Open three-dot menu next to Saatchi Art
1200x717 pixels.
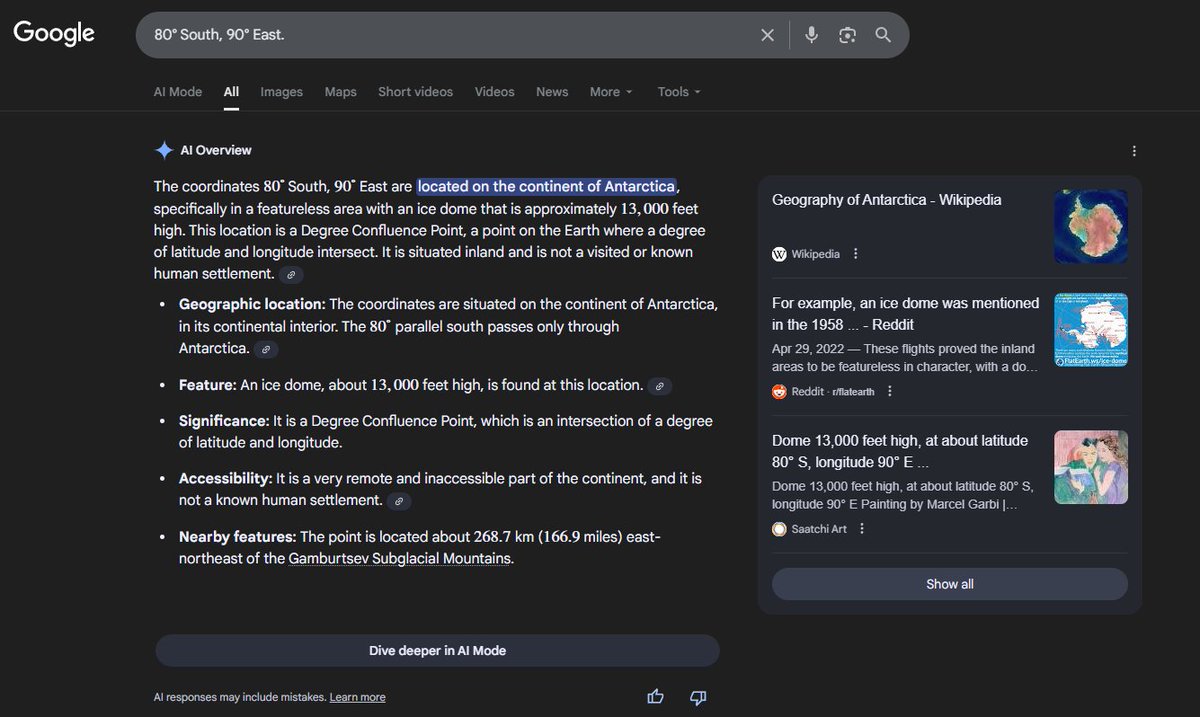pyautogui.click(x=862, y=529)
